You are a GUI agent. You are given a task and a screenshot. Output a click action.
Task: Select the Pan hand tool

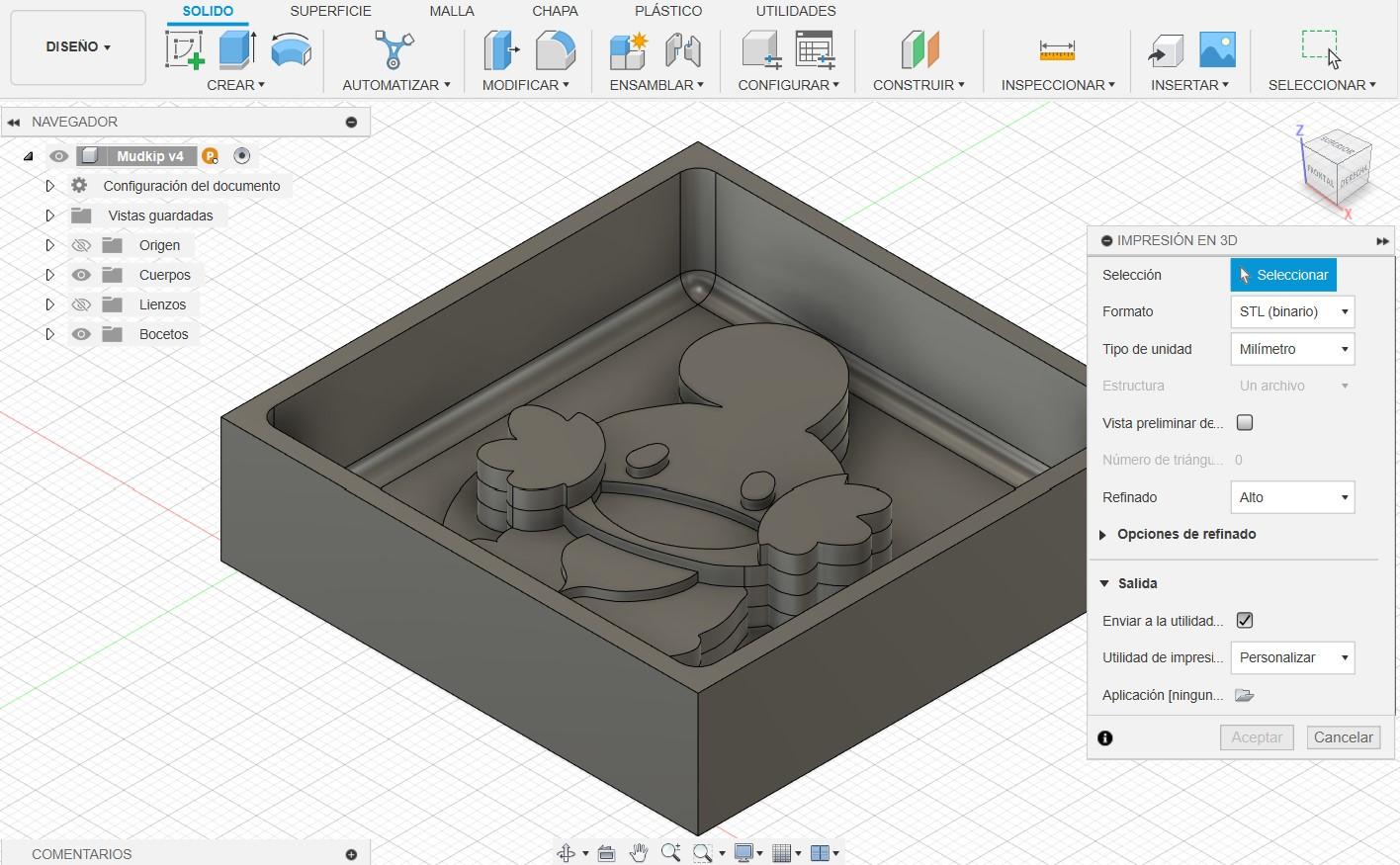coord(639,853)
